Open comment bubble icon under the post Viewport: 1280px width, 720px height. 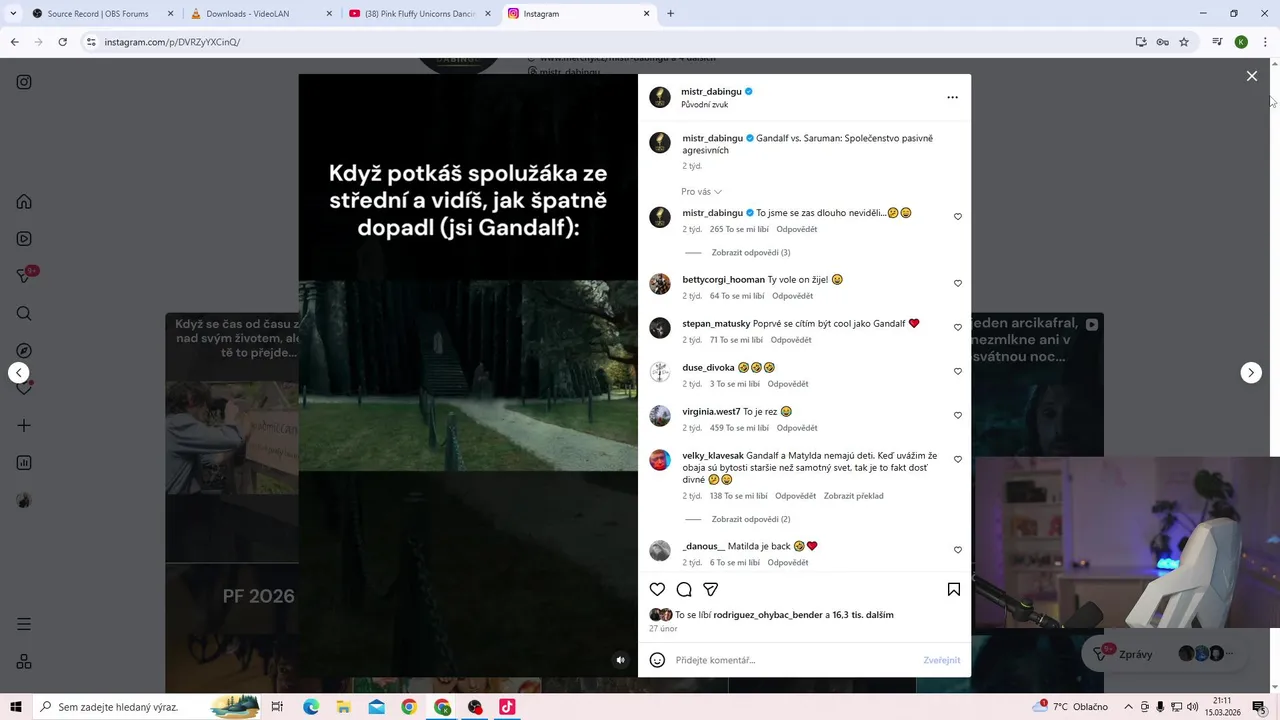(x=684, y=589)
